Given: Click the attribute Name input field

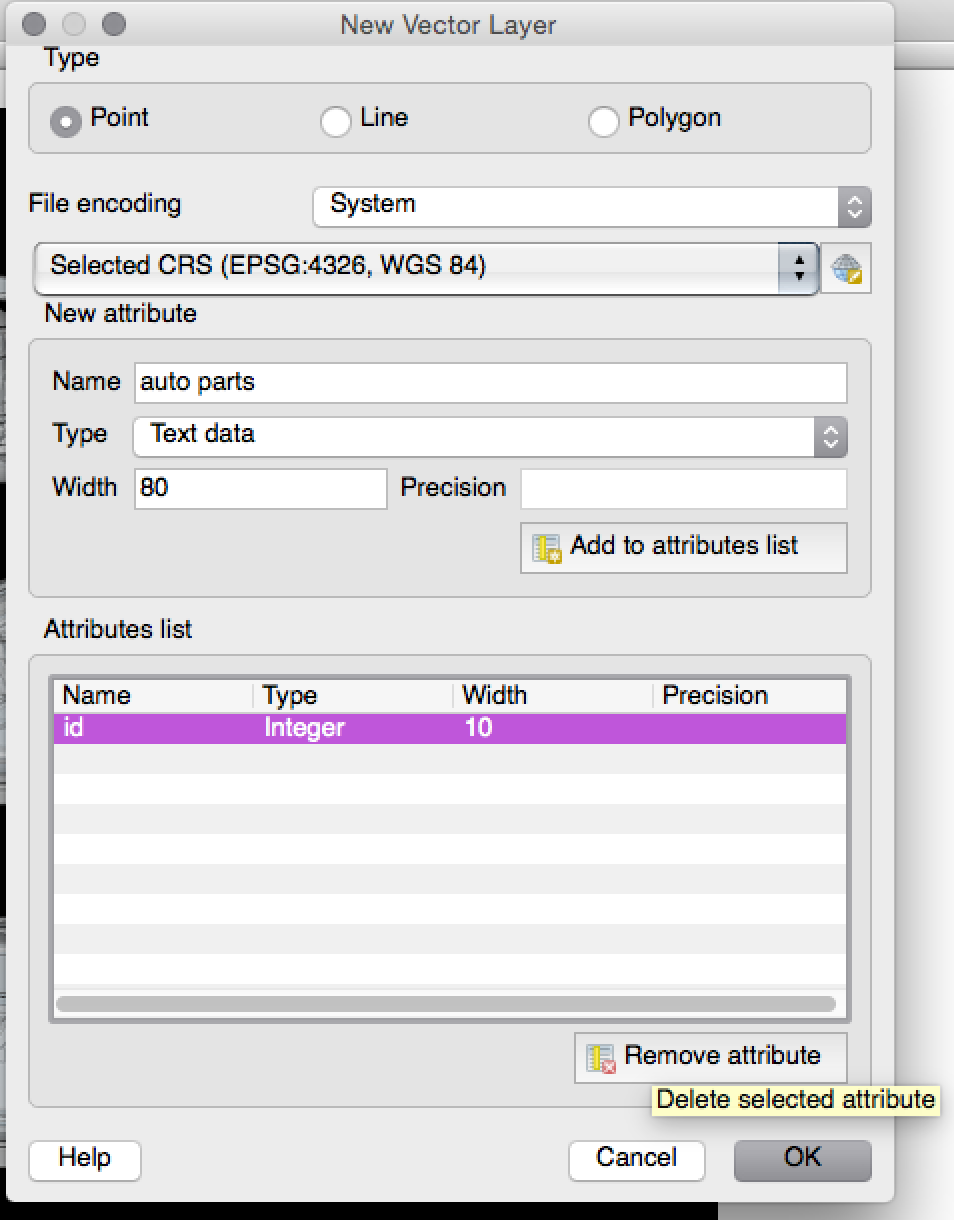Looking at the screenshot, I should point(490,383).
